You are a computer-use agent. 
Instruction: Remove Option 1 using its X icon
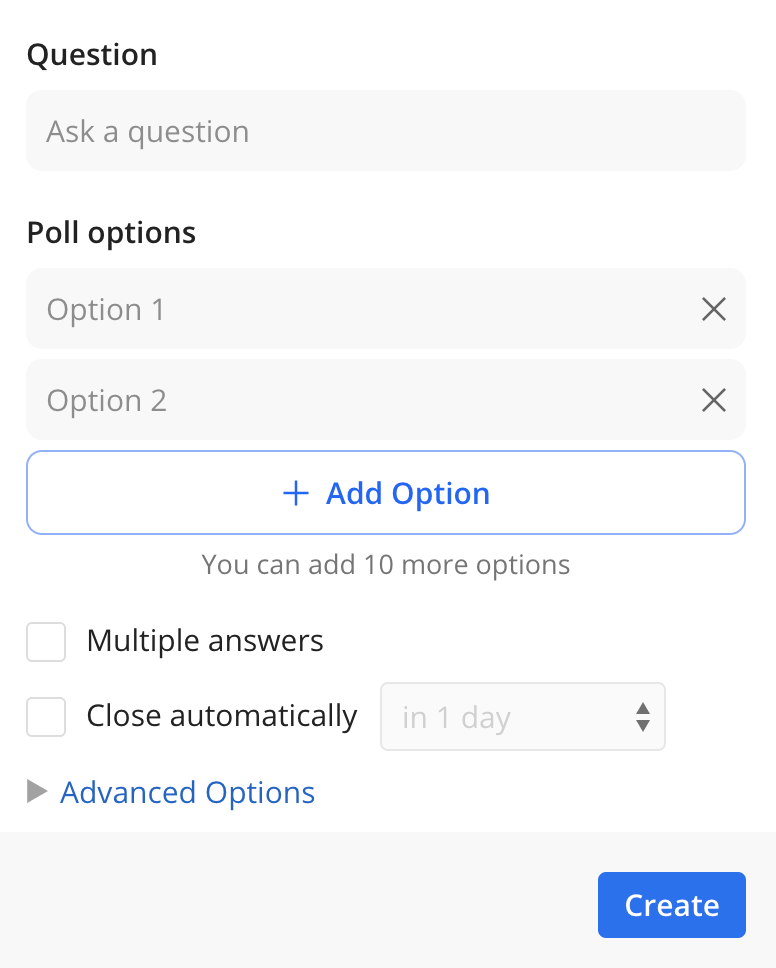click(713, 309)
